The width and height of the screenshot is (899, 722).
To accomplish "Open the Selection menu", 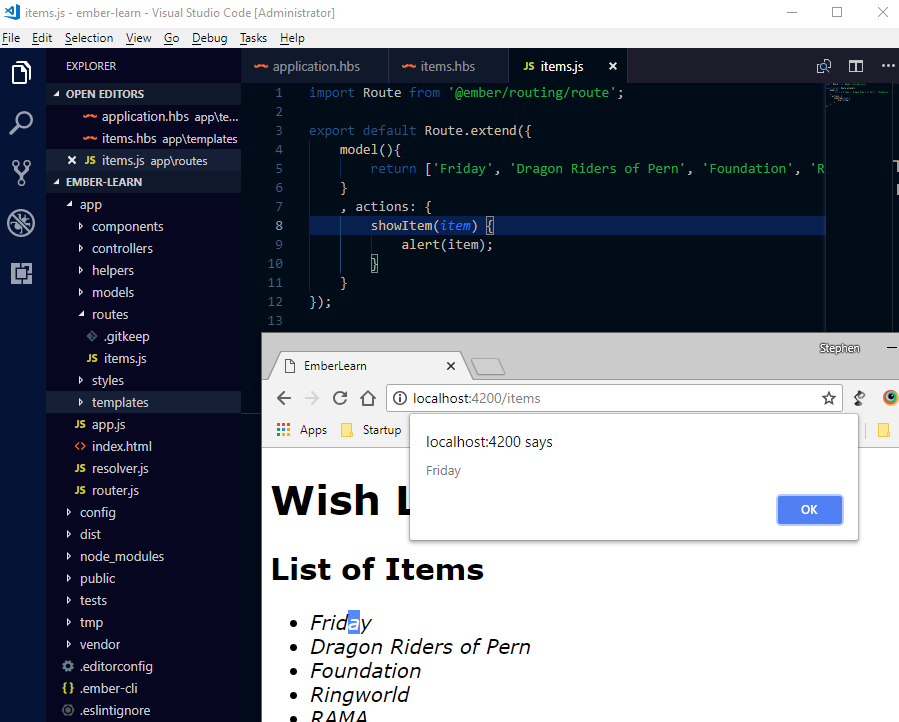I will click(89, 38).
